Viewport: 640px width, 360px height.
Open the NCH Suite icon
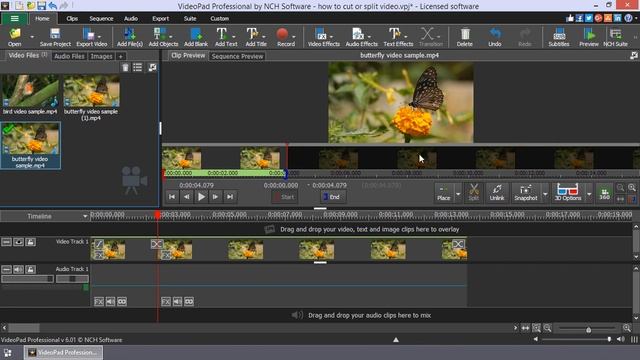(x=616, y=36)
